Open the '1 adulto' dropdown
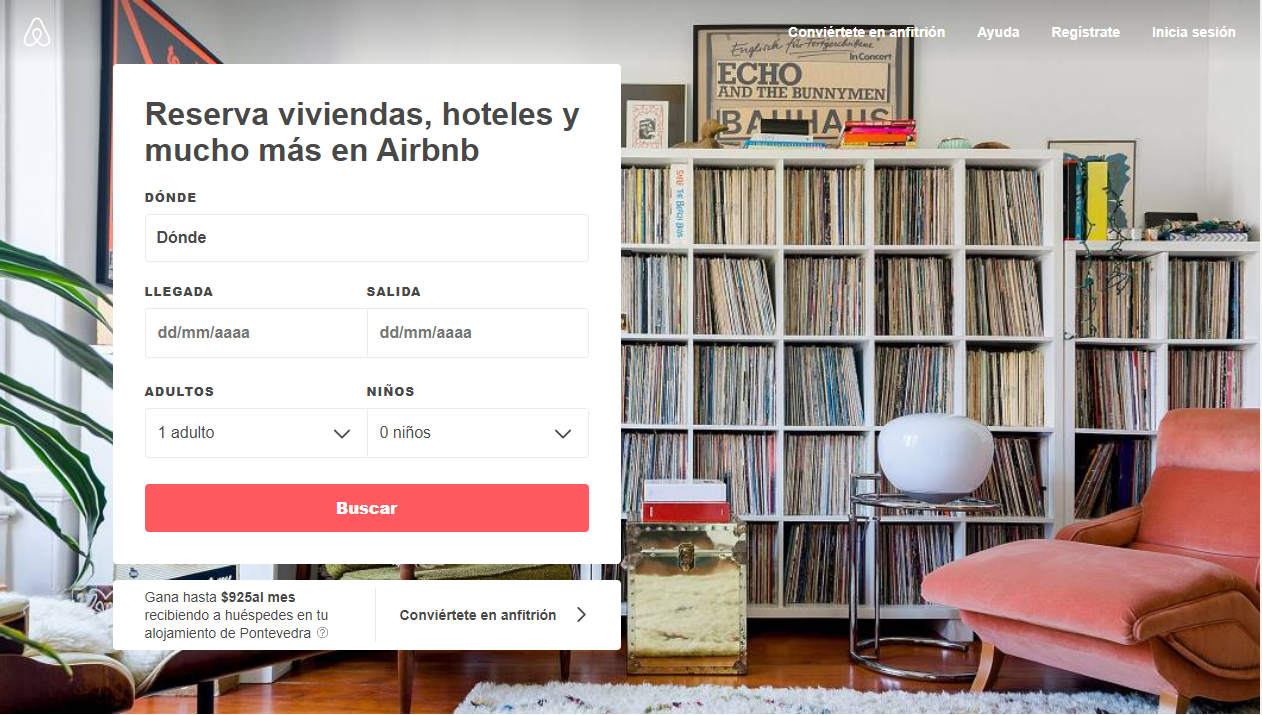This screenshot has height=715, width=1262. [x=256, y=433]
